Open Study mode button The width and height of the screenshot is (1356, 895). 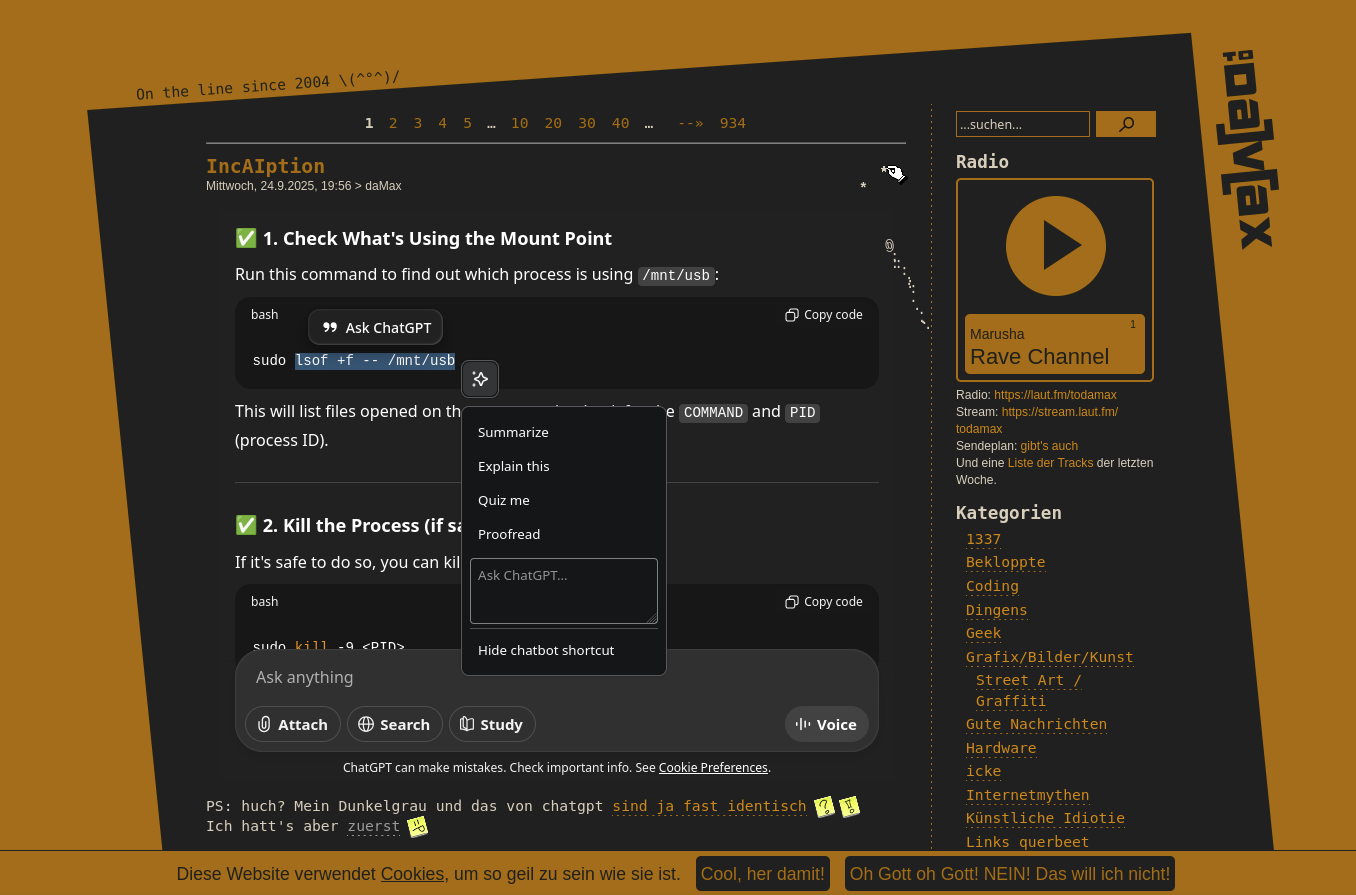[492, 724]
